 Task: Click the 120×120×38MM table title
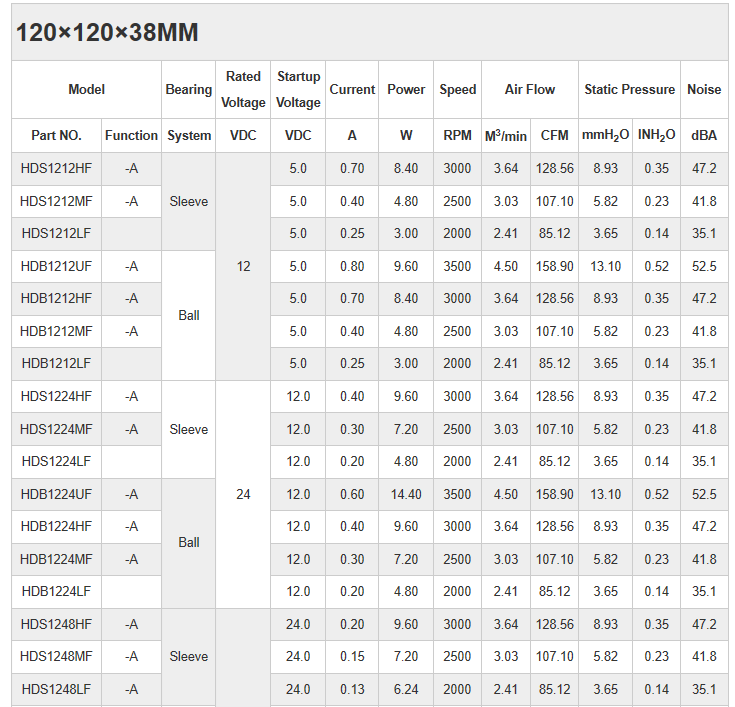pos(107,33)
